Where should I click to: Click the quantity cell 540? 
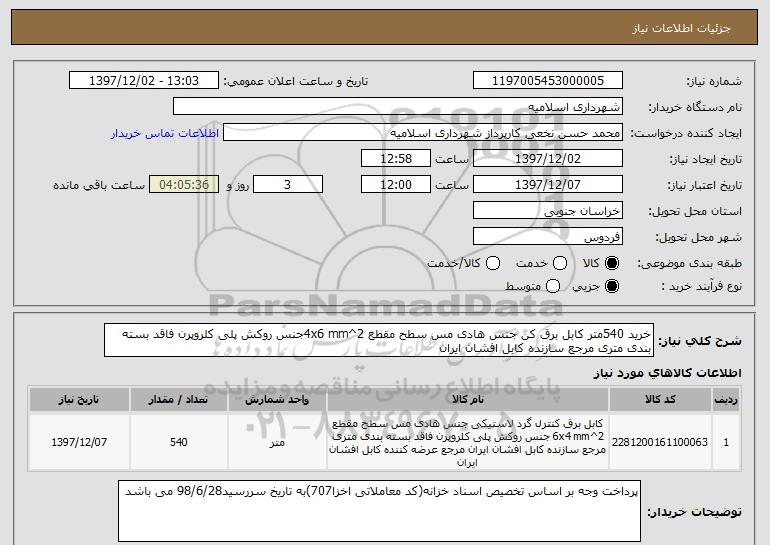179,442
